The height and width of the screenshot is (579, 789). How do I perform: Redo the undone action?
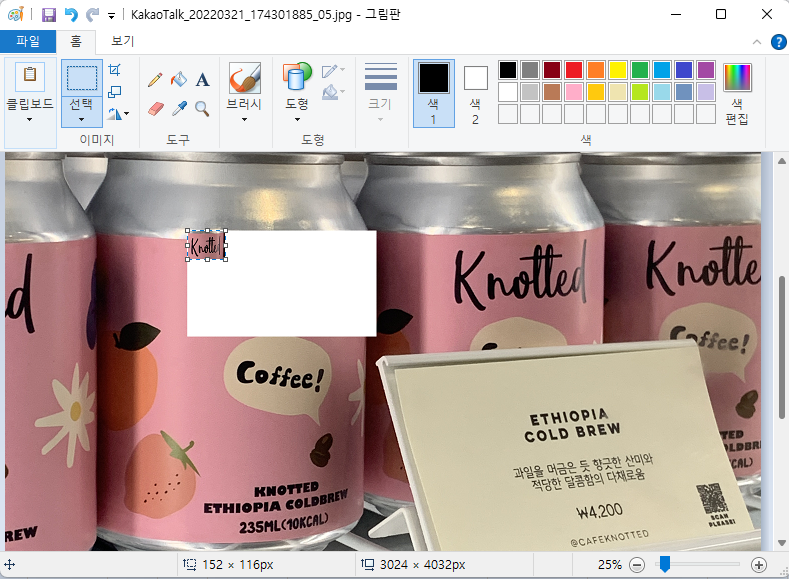coord(93,15)
